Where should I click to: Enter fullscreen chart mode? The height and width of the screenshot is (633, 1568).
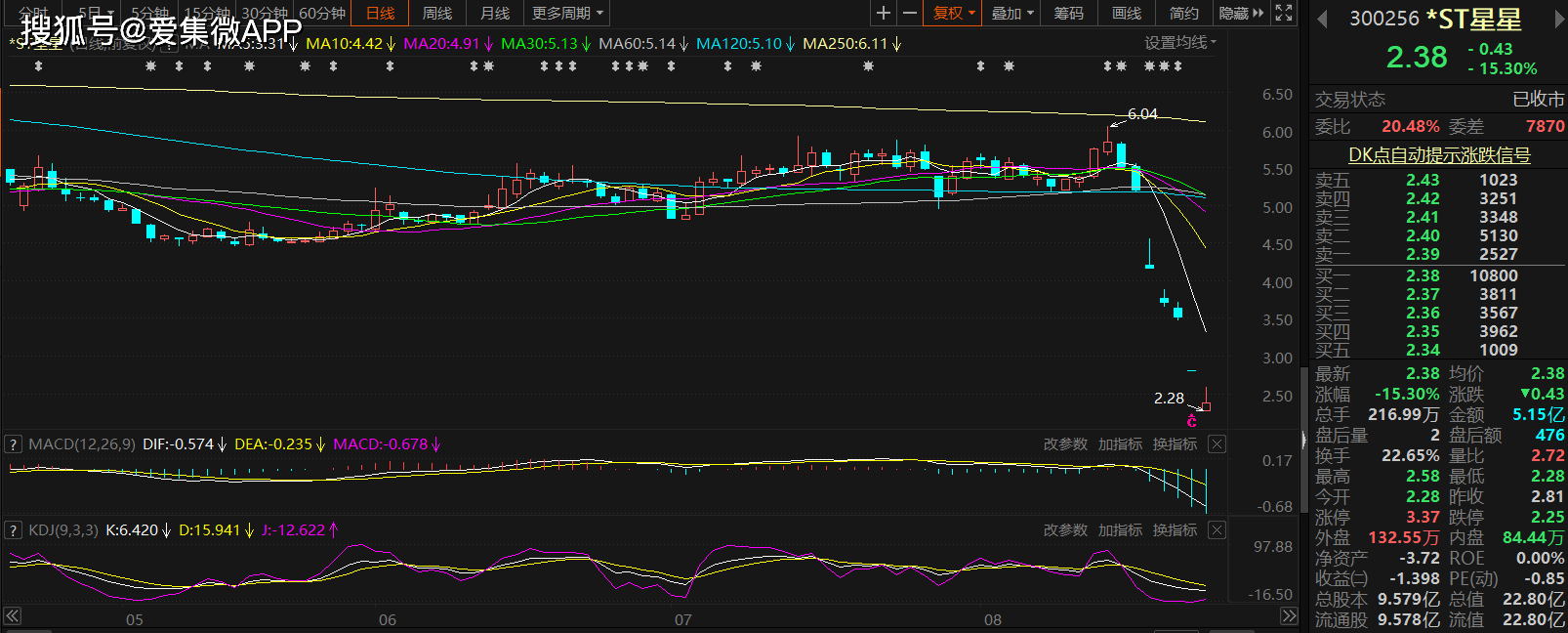click(1284, 13)
